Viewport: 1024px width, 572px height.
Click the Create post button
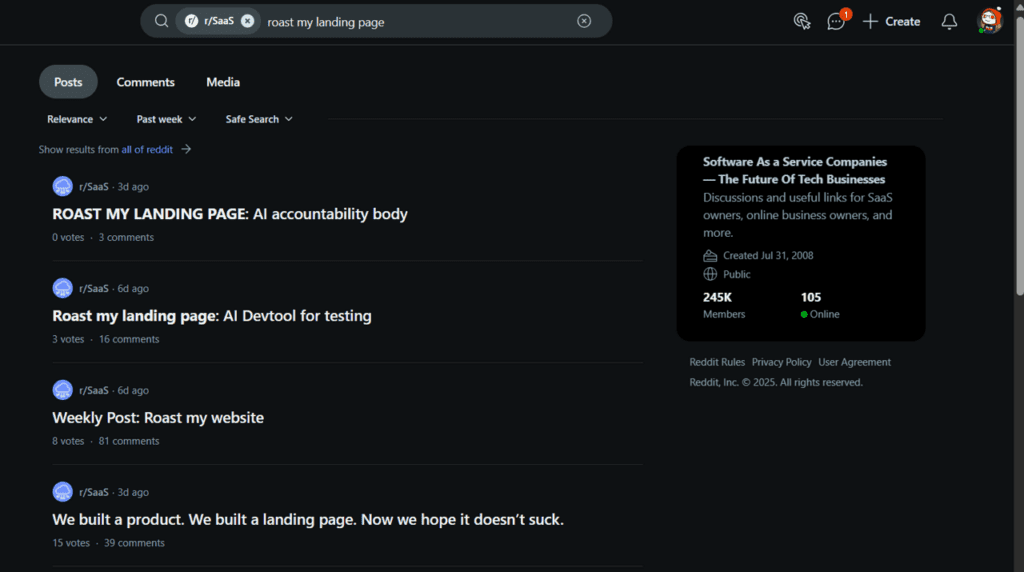891,21
